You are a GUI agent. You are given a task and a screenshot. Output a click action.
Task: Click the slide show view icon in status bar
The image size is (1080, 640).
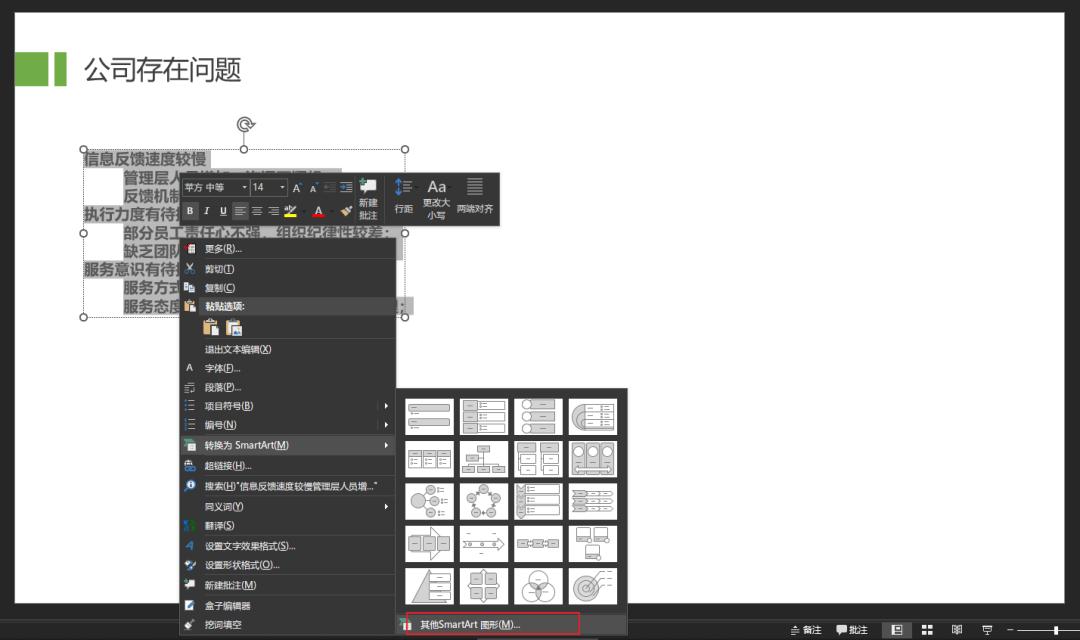[x=987, y=630]
